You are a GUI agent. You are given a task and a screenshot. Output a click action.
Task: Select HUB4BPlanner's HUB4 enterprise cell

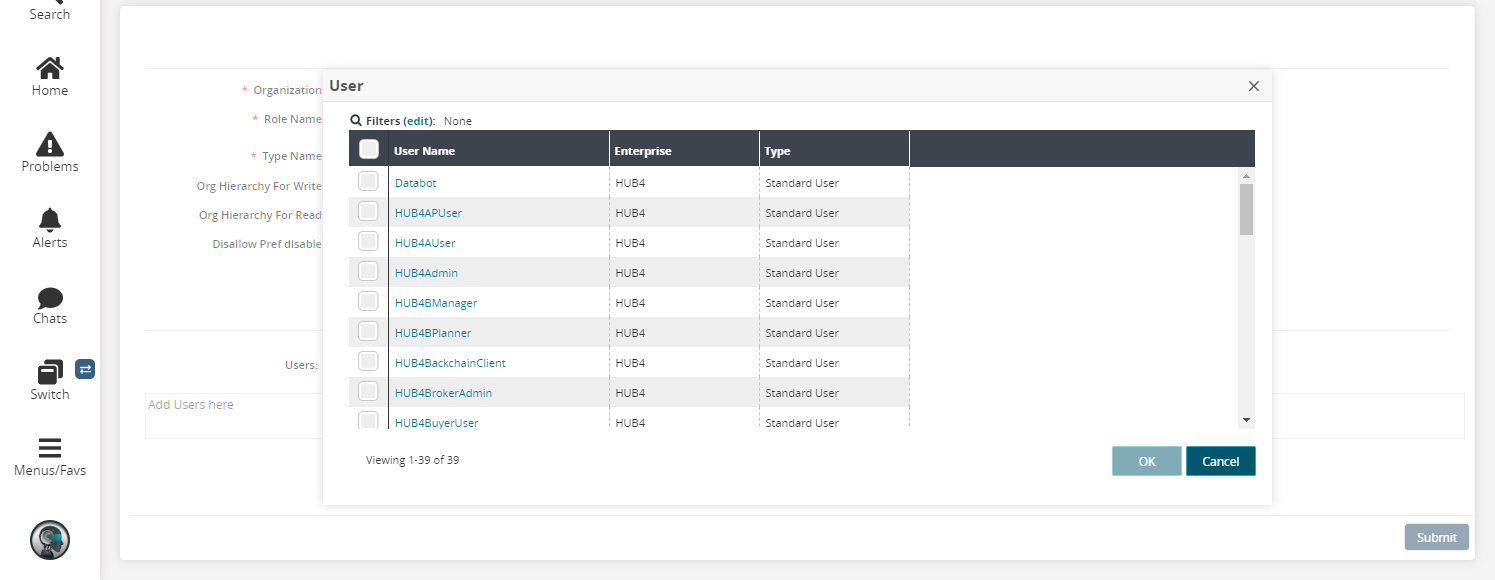click(x=684, y=333)
